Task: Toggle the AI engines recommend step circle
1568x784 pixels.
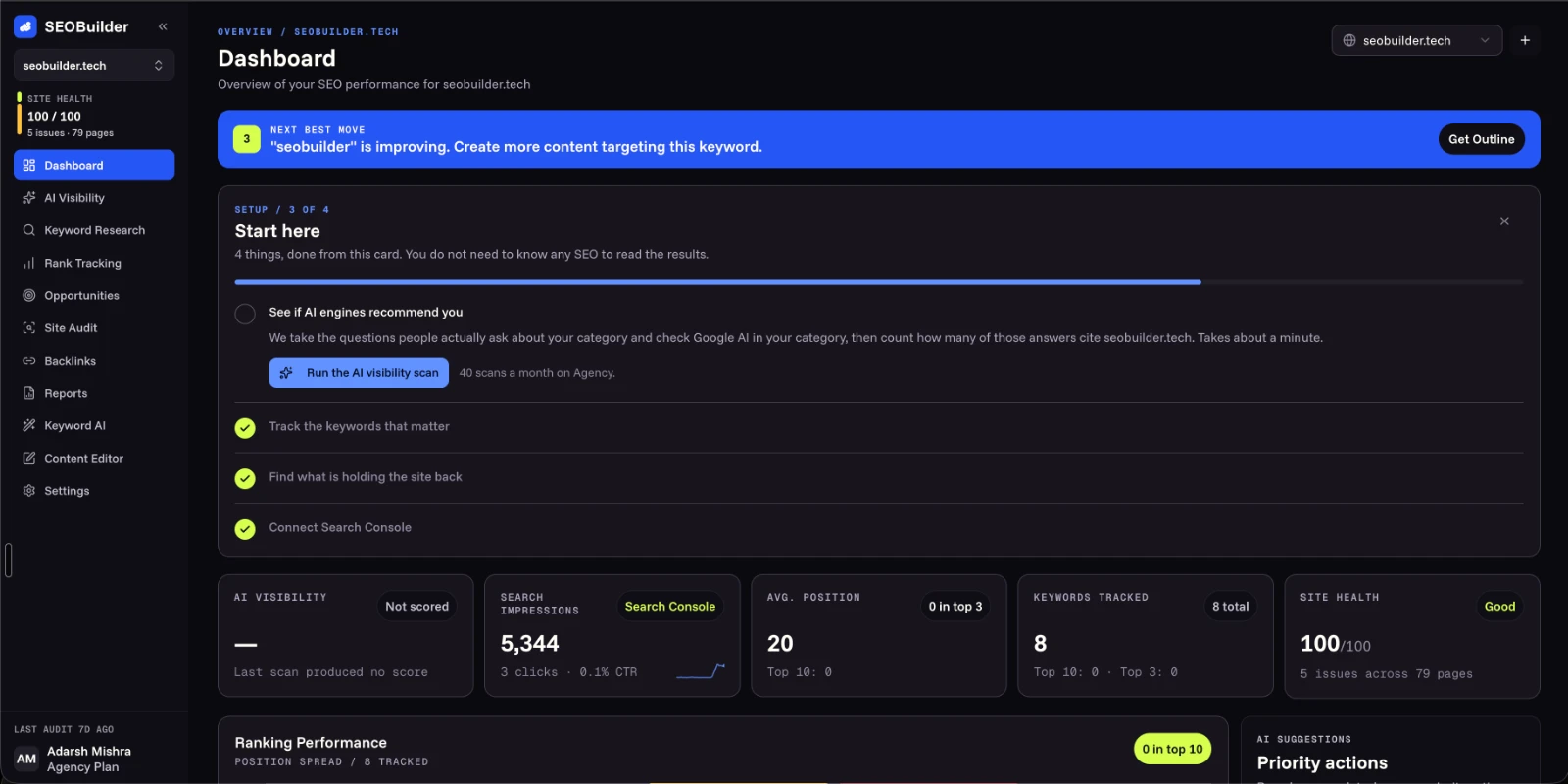Action: (245, 314)
